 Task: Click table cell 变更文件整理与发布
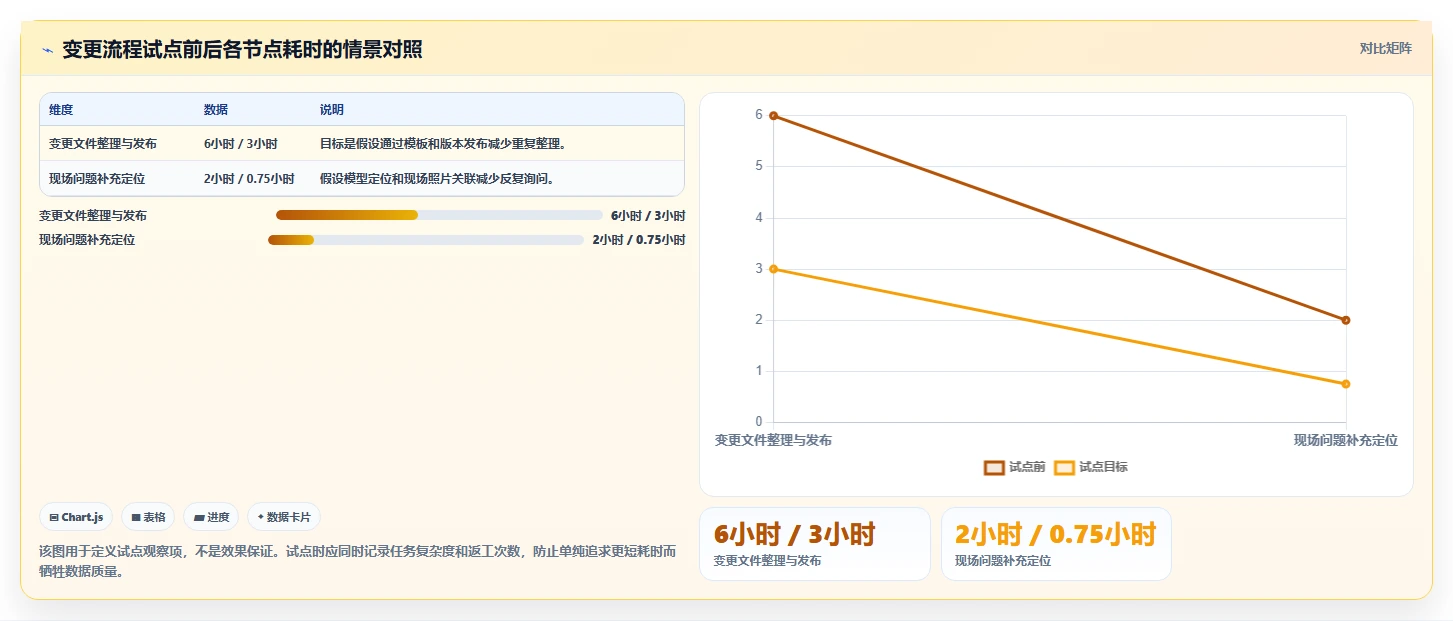pyautogui.click(x=103, y=144)
